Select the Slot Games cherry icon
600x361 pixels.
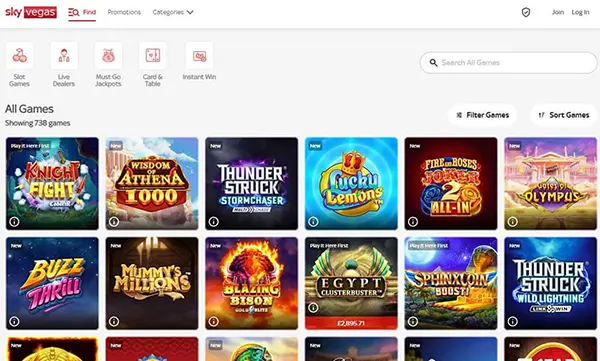[x=20, y=56]
